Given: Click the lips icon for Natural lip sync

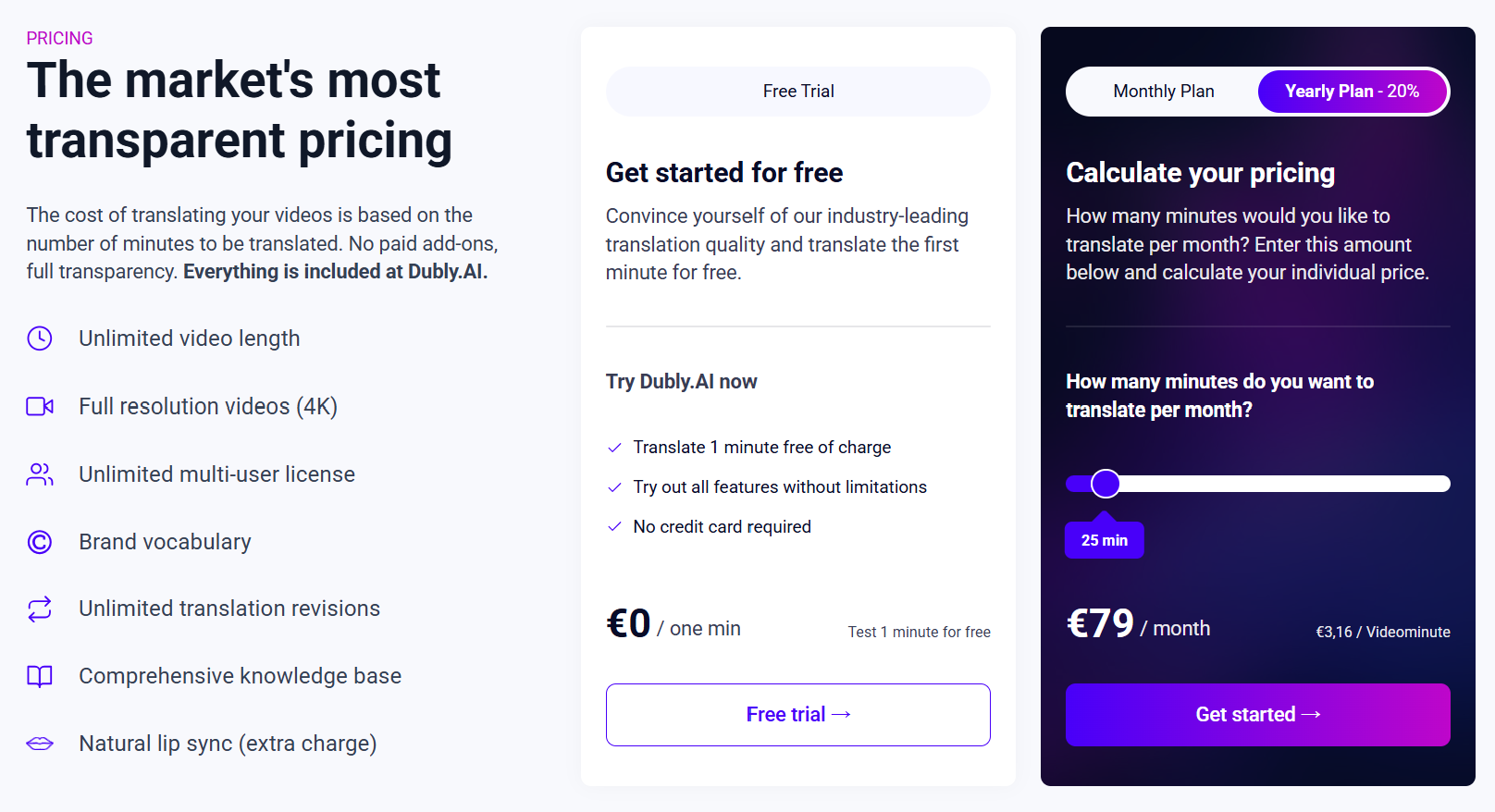Looking at the screenshot, I should click(x=40, y=744).
